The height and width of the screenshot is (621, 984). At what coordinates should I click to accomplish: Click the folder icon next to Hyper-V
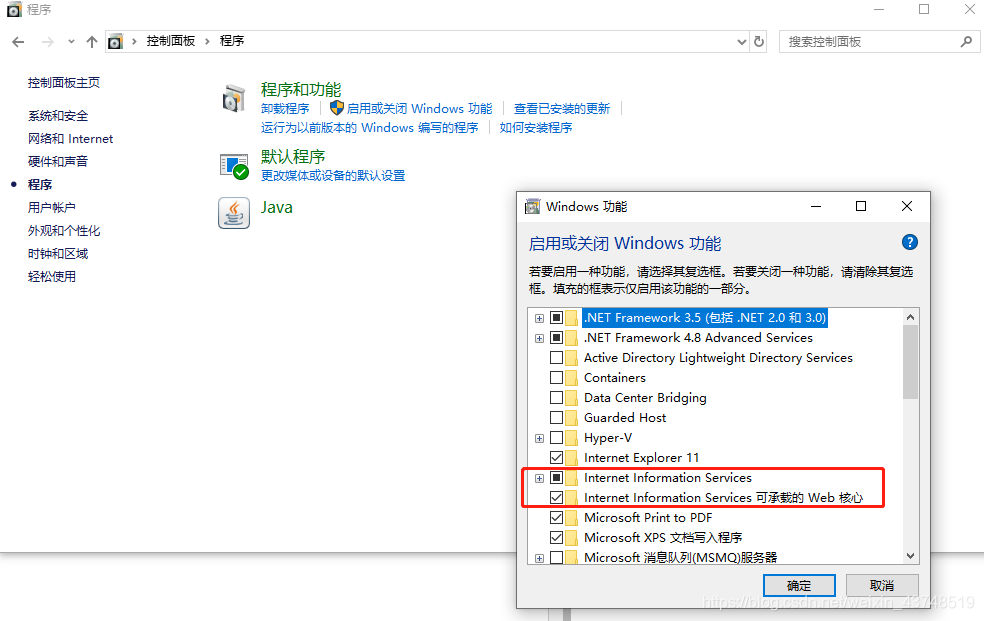coord(571,438)
